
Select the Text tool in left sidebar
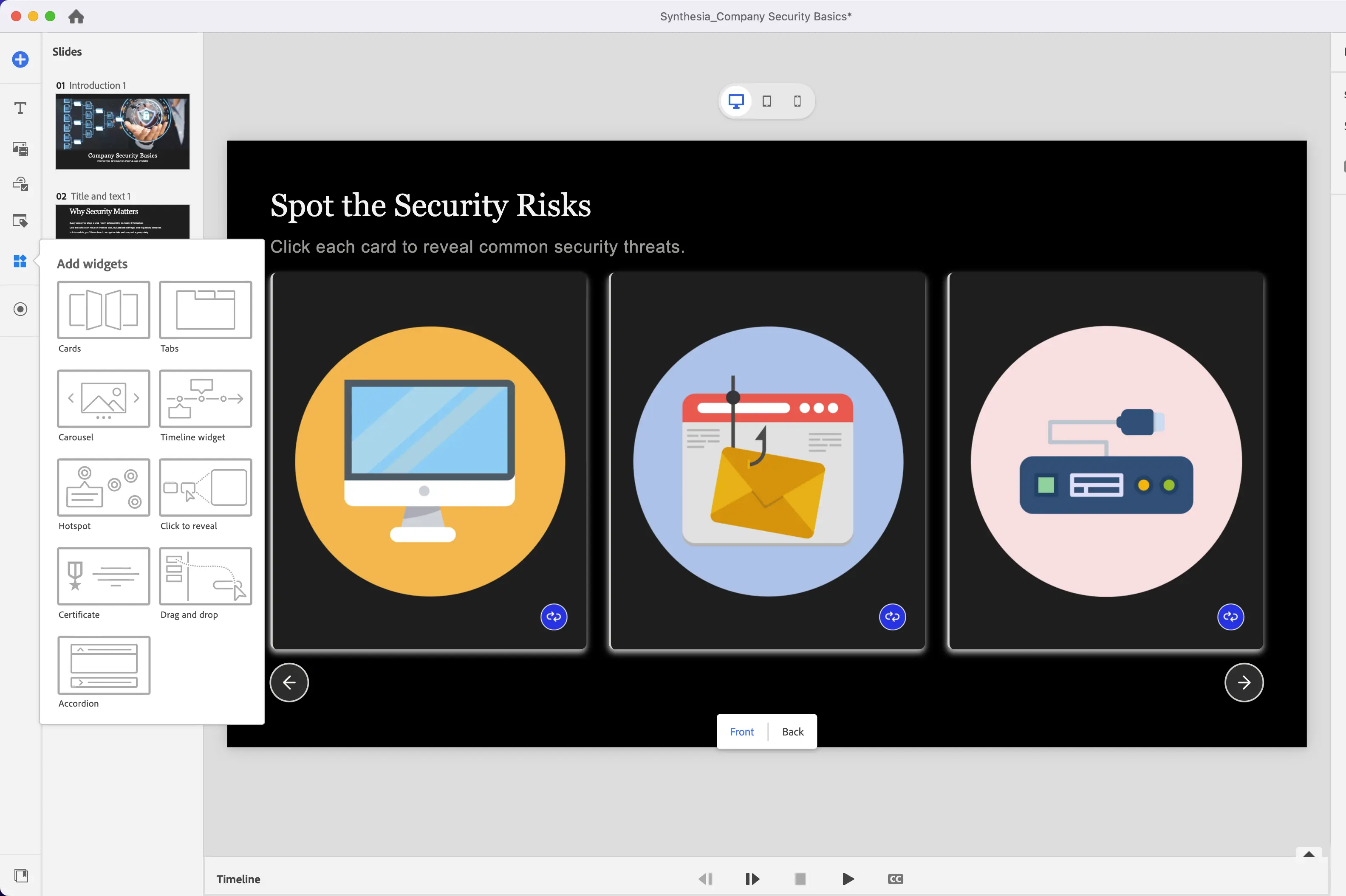click(x=20, y=108)
